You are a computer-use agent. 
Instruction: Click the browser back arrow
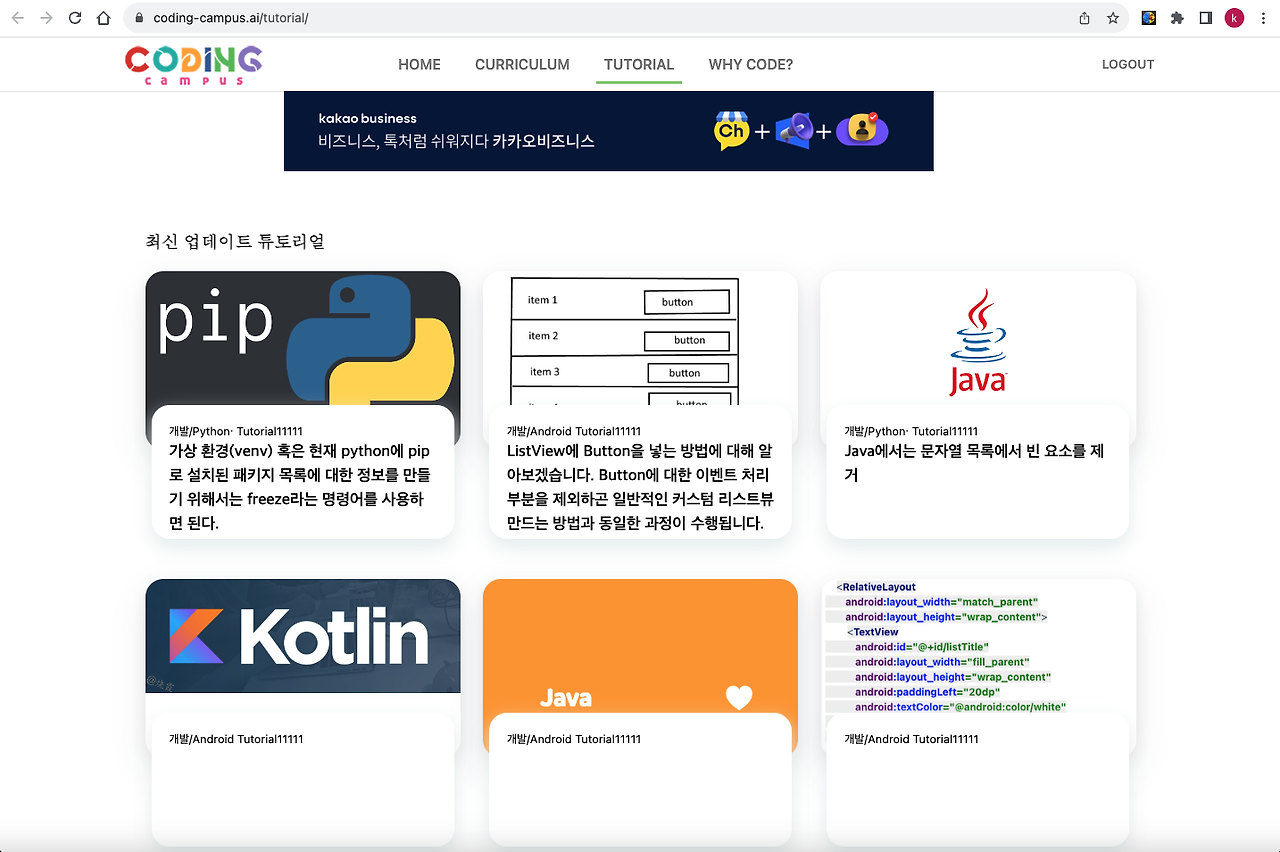click(x=17, y=18)
